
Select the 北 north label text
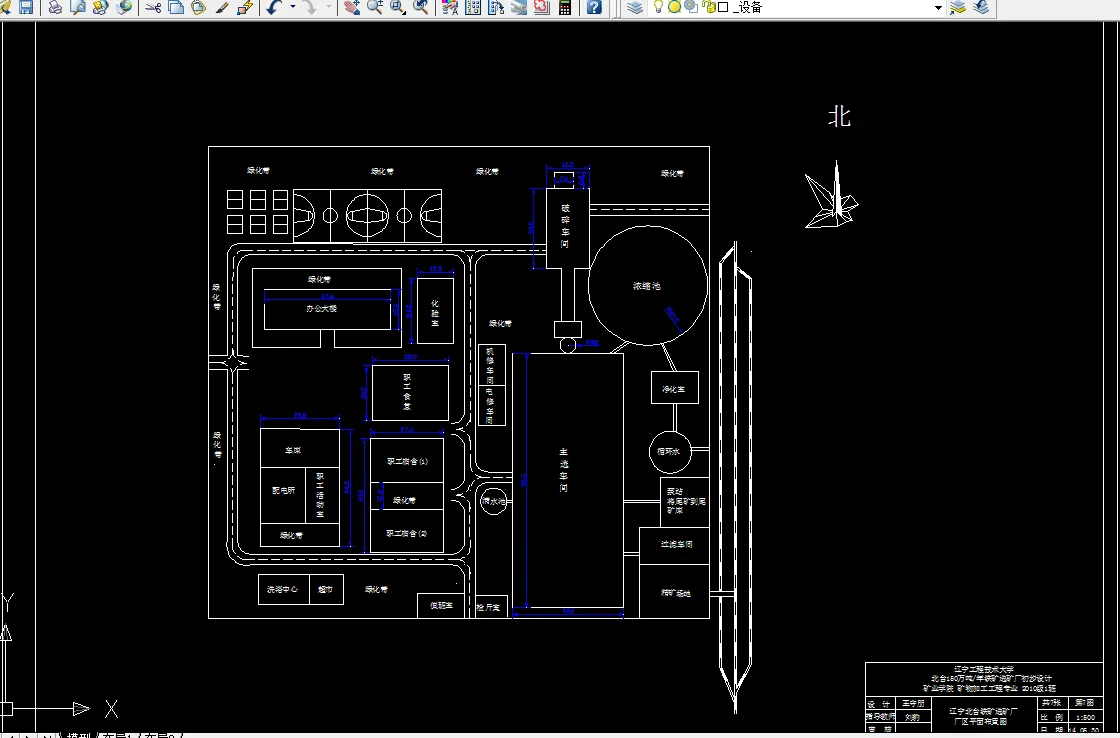[x=839, y=116]
